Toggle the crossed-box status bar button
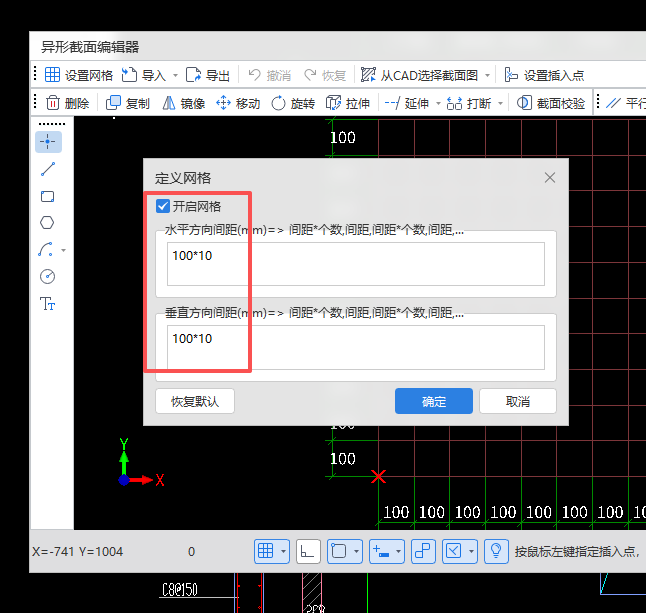The image size is (646, 613). click(x=454, y=551)
